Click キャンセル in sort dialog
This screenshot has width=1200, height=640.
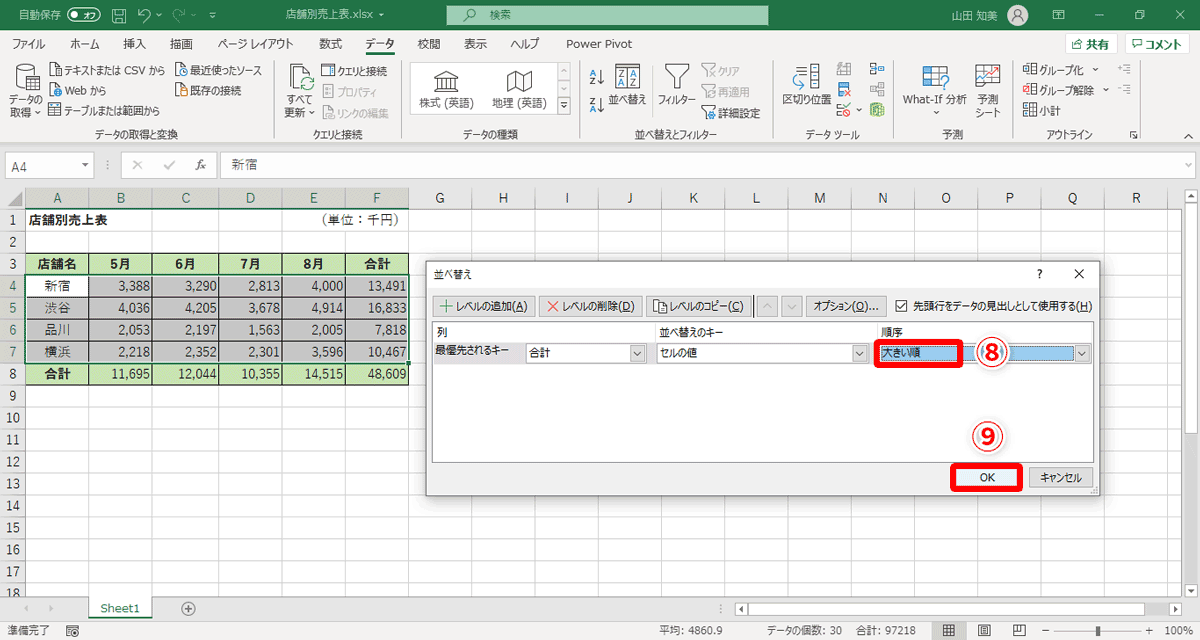coord(1062,478)
